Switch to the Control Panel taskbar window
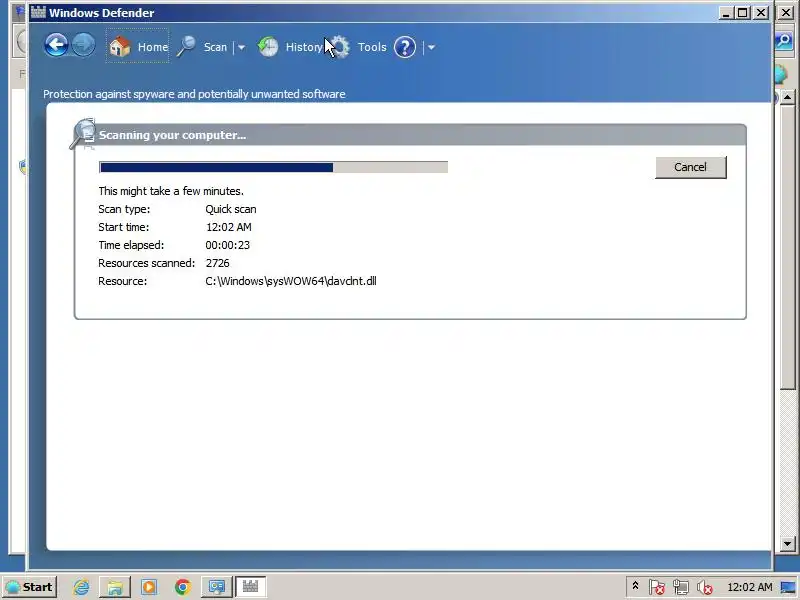Viewport: 800px width, 600px height. pyautogui.click(x=216, y=587)
